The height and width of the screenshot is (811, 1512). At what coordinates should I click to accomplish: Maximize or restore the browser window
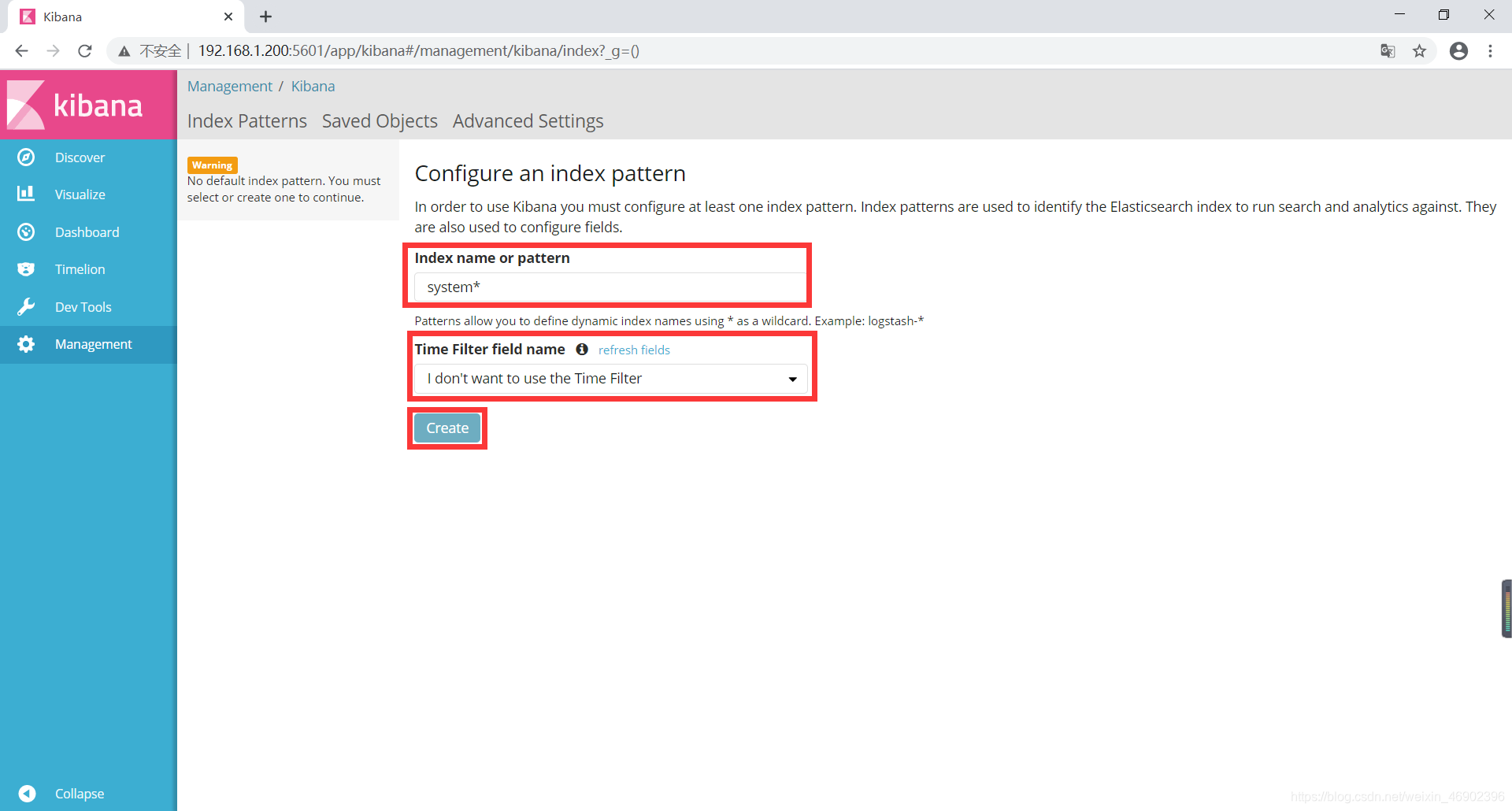click(x=1443, y=15)
